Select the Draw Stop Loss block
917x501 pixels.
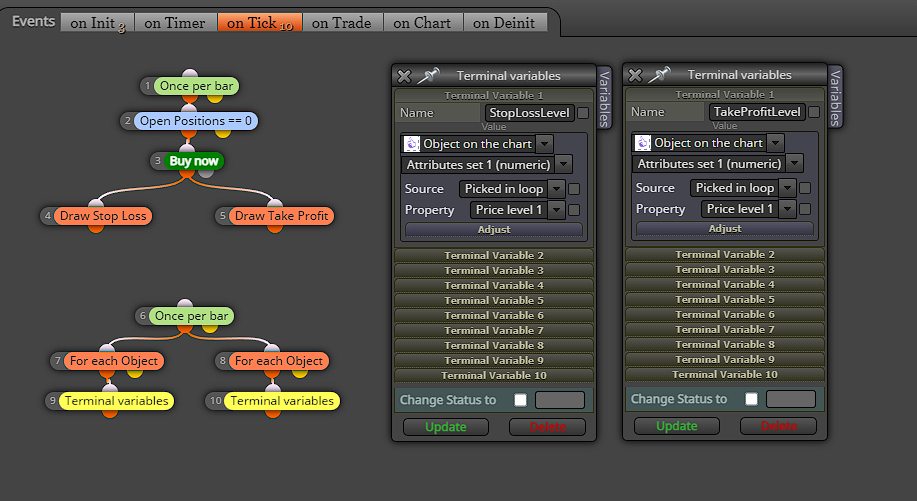click(103, 216)
